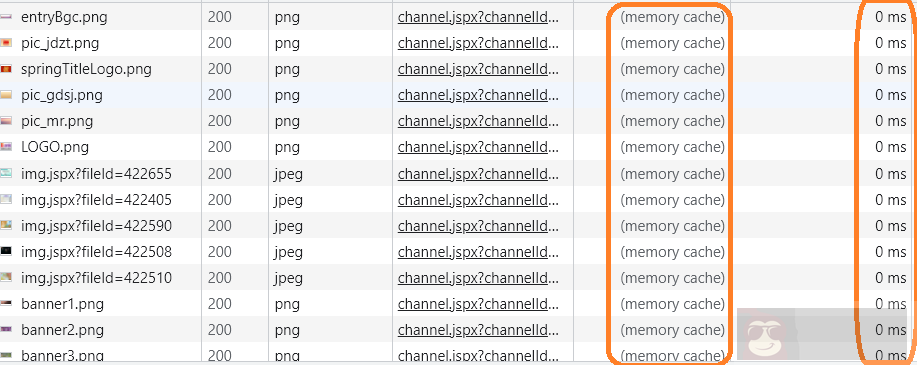This screenshot has height=365, width=917.
Task: Open initiator link for img.jspx?fileId=422508
Action: pyautogui.click(x=478, y=252)
